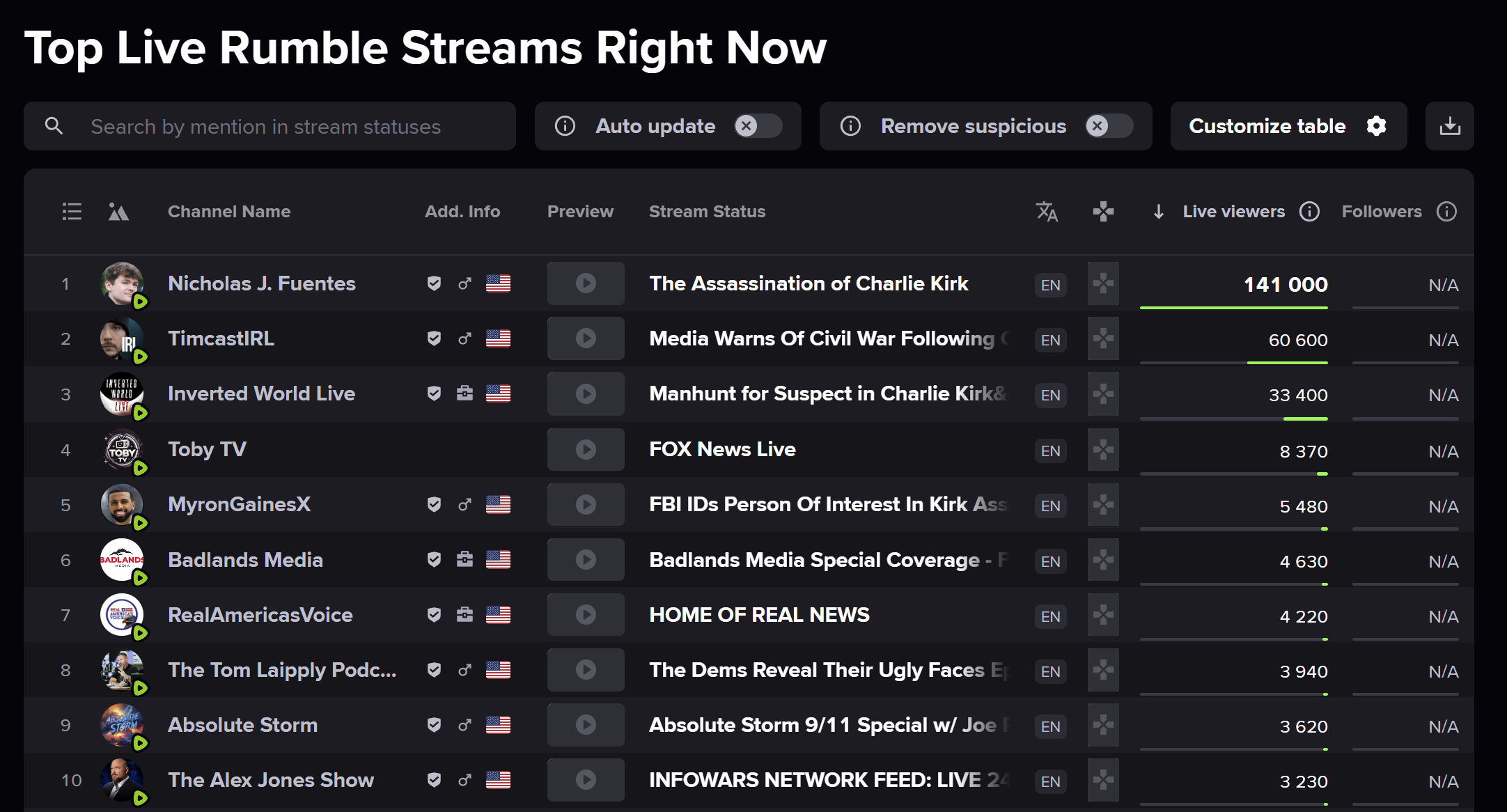This screenshot has height=812, width=1507.
Task: Click the download table icon
Action: 1449,126
